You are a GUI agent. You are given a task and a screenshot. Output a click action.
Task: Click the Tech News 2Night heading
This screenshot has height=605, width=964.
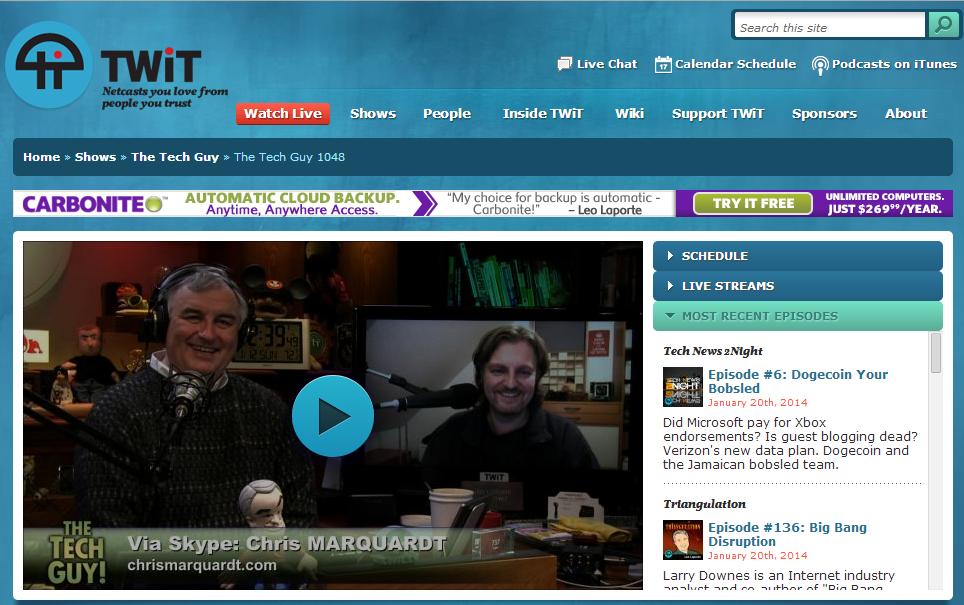tap(713, 351)
